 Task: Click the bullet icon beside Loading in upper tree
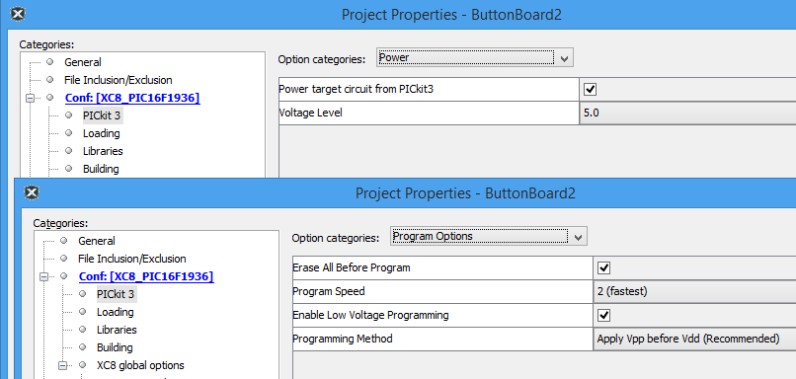[x=69, y=133]
